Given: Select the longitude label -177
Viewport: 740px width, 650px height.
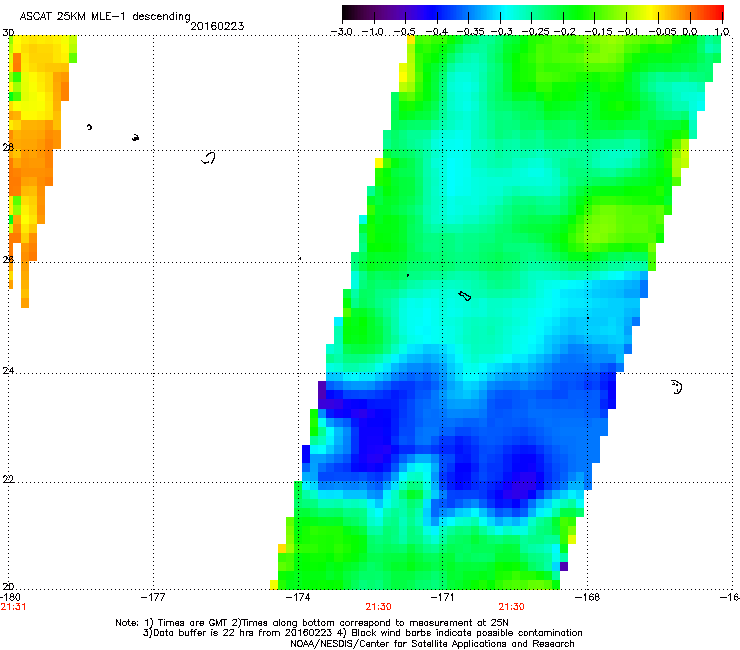Looking at the screenshot, I should click(x=153, y=597).
